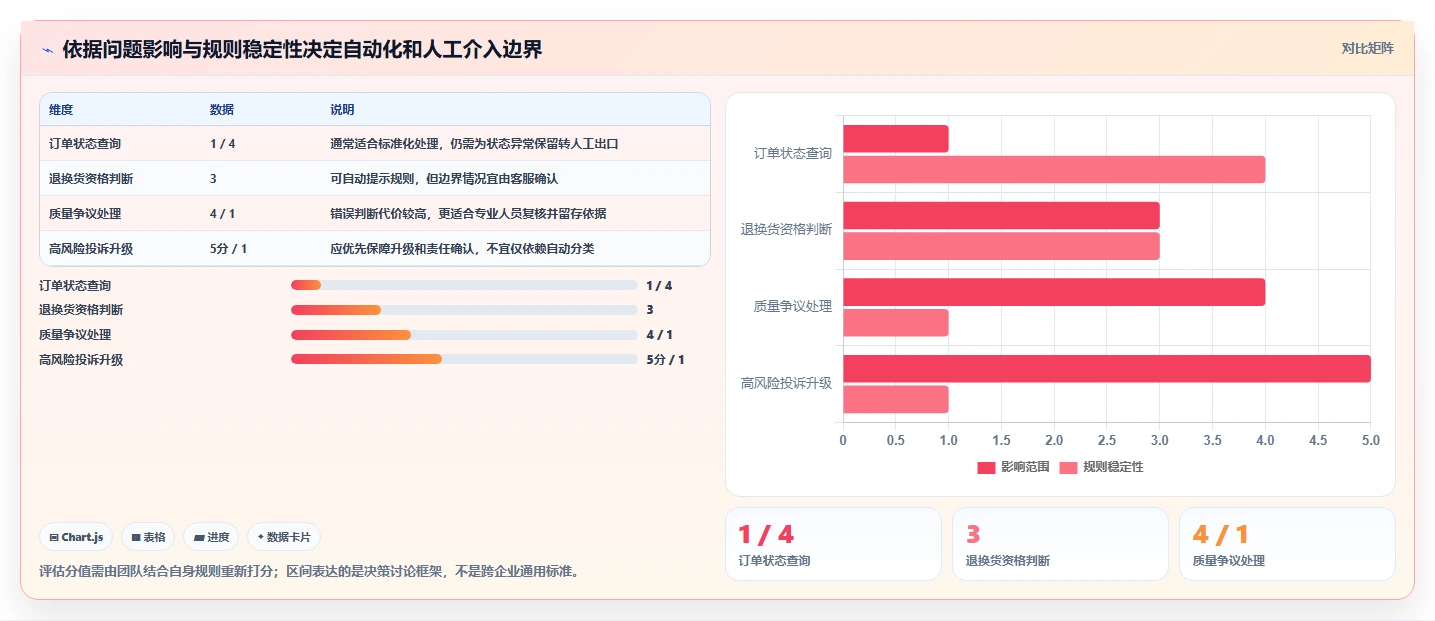
Task: Click the 质量争议处理 规则稳定性 chart bar
Action: (x=896, y=323)
